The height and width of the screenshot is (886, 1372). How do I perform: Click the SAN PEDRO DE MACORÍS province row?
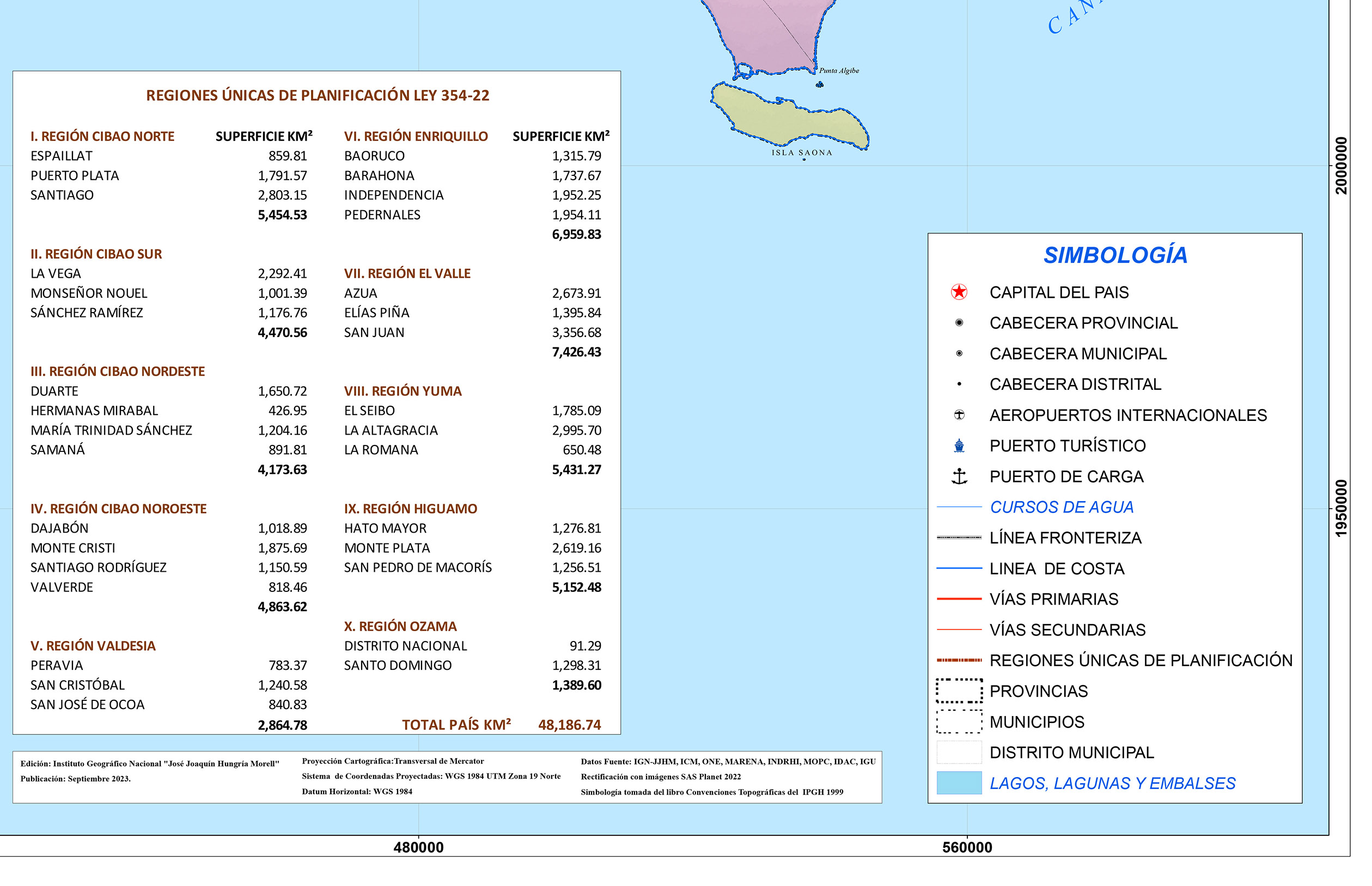472,568
